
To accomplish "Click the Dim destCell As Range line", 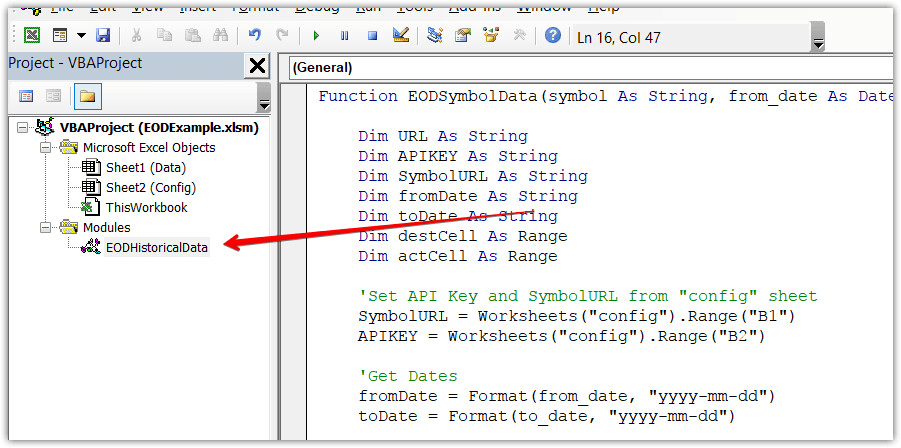I will coord(463,236).
